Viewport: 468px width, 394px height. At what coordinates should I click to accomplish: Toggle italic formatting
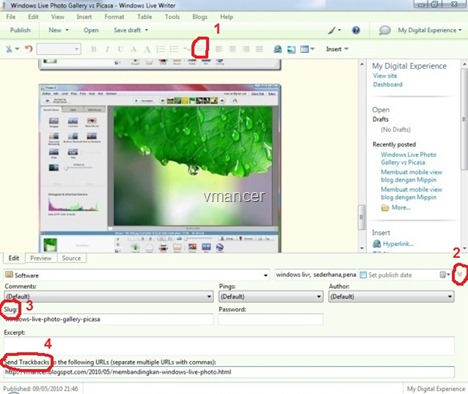click(x=107, y=49)
